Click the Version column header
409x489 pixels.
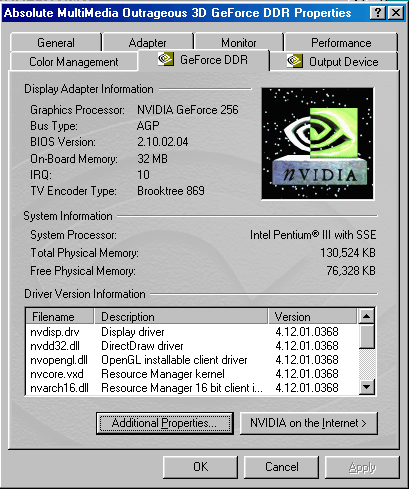click(x=313, y=316)
